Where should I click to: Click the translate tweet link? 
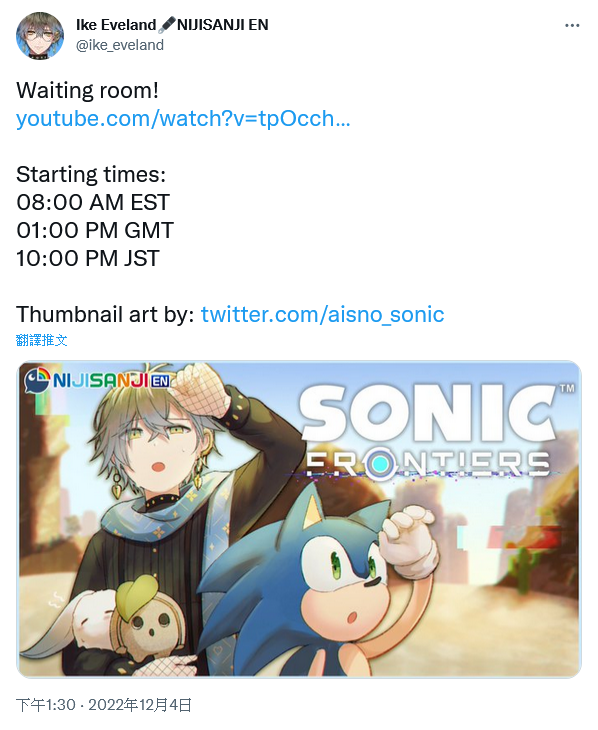[41, 340]
